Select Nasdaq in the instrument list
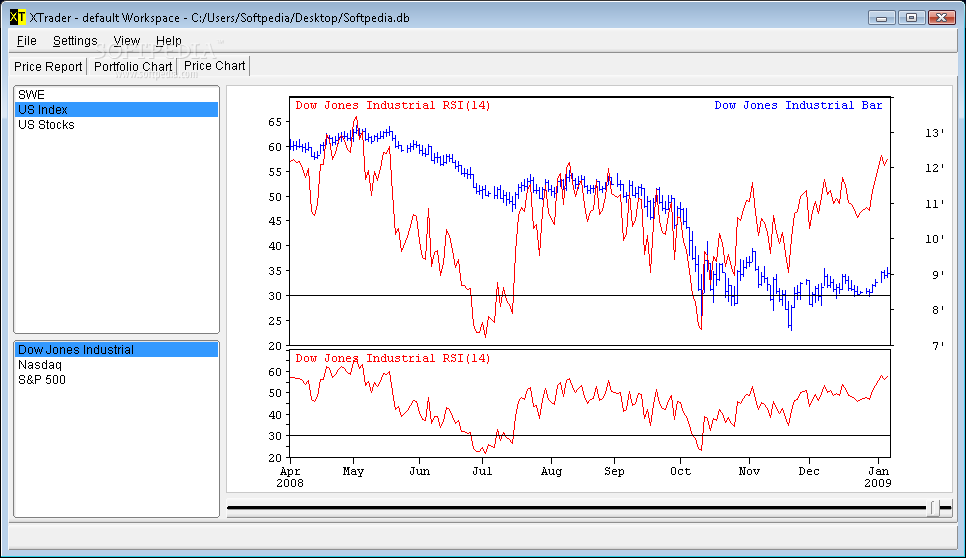The height and width of the screenshot is (558, 966). 116,365
